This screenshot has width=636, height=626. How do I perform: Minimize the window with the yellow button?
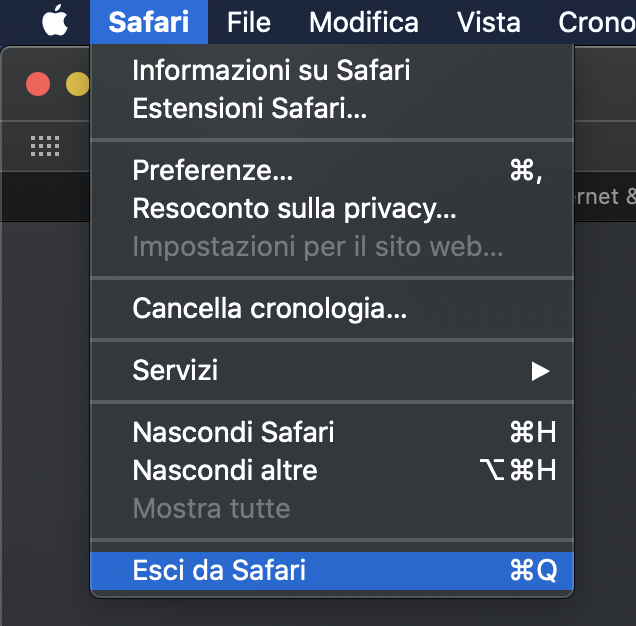click(77, 84)
